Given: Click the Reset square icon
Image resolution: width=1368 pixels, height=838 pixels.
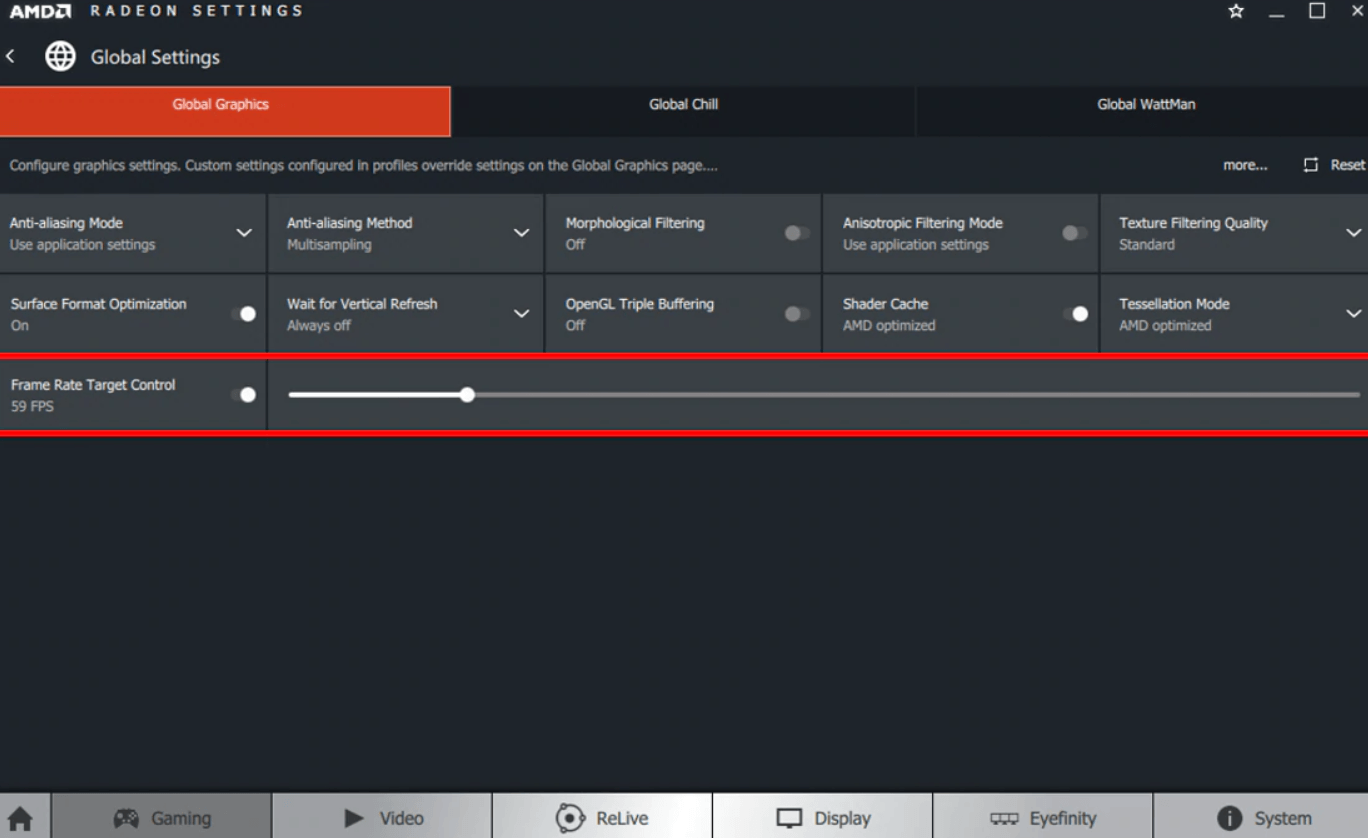Looking at the screenshot, I should (x=1311, y=165).
